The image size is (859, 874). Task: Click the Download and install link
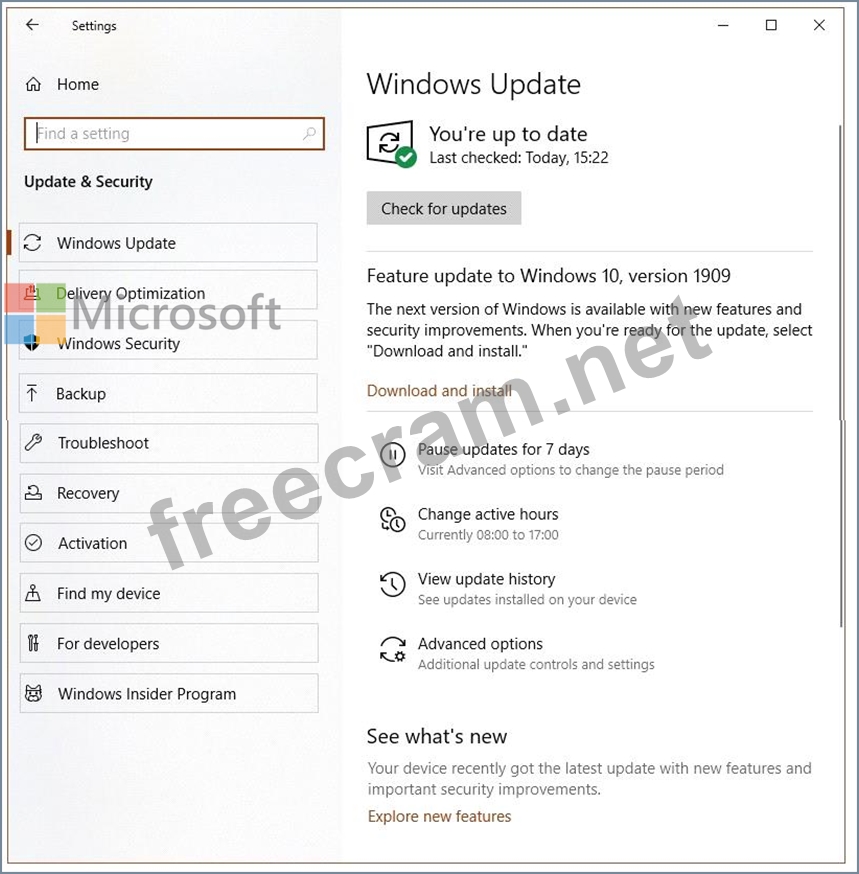click(x=439, y=391)
